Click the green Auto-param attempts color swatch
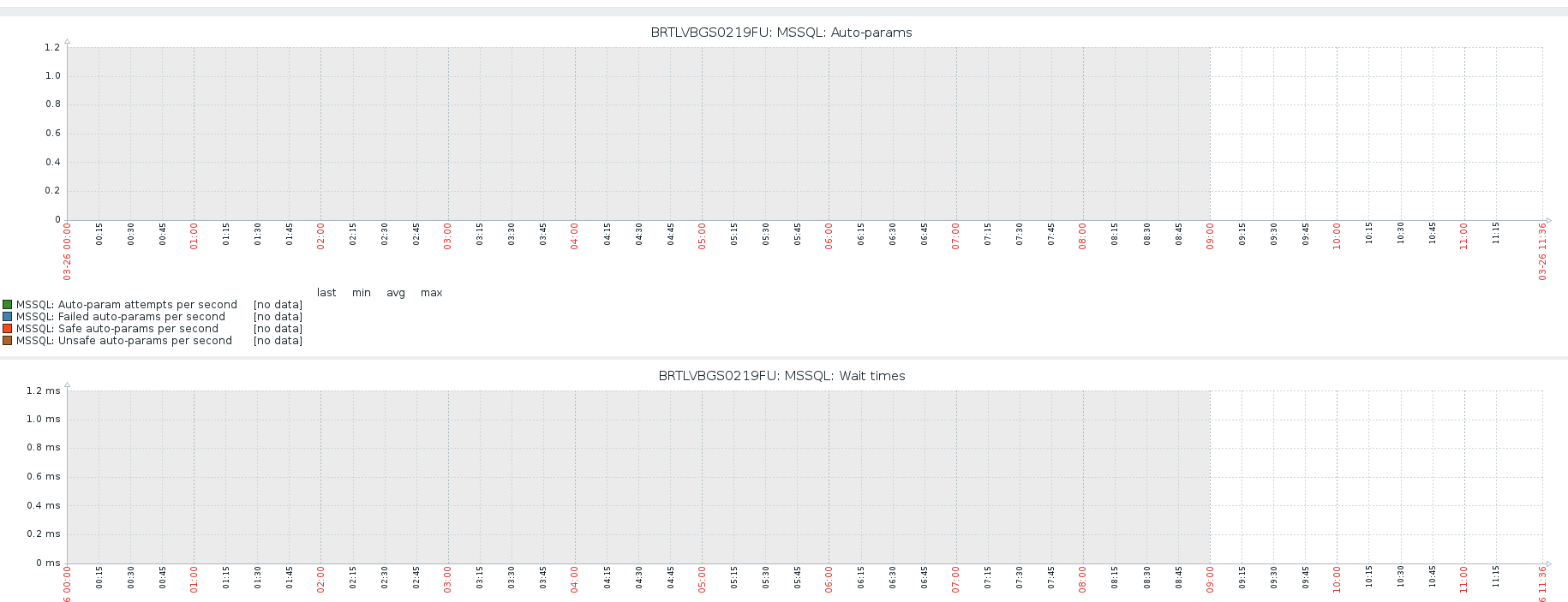Viewport: 1568px width, 602px height. click(8, 305)
